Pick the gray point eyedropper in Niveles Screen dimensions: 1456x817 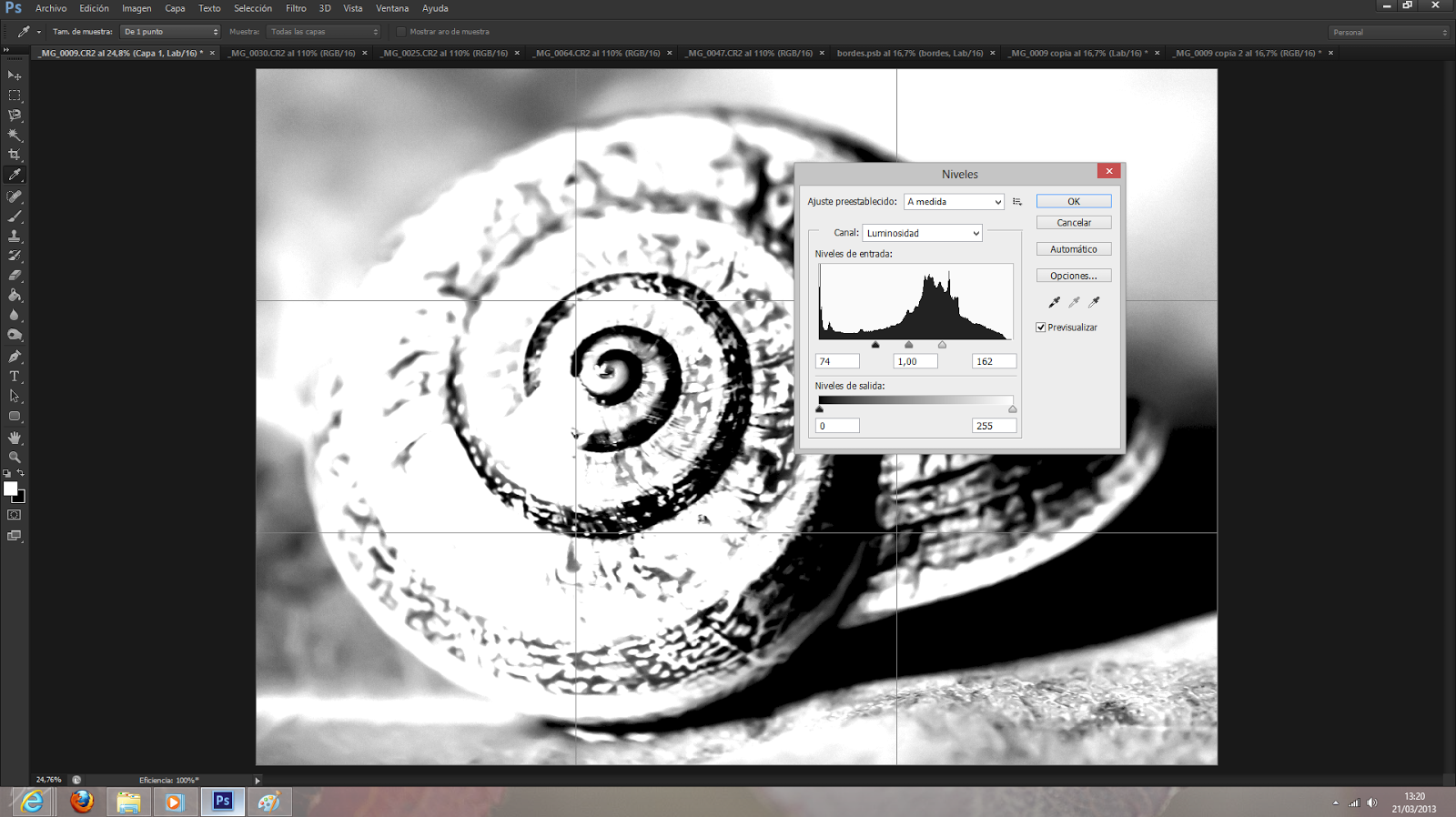[1074, 302]
